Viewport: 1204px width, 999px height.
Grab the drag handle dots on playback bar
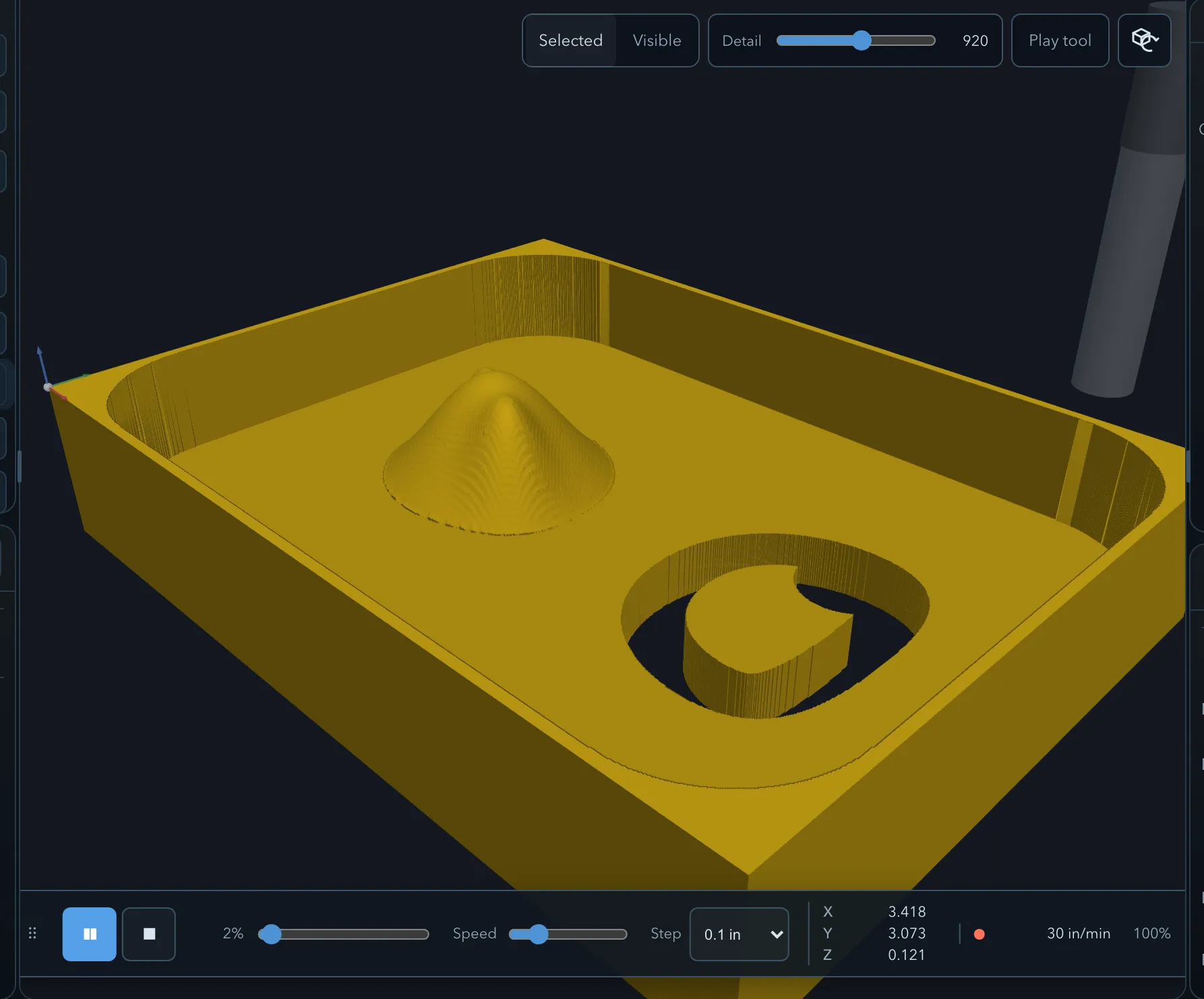pos(32,934)
